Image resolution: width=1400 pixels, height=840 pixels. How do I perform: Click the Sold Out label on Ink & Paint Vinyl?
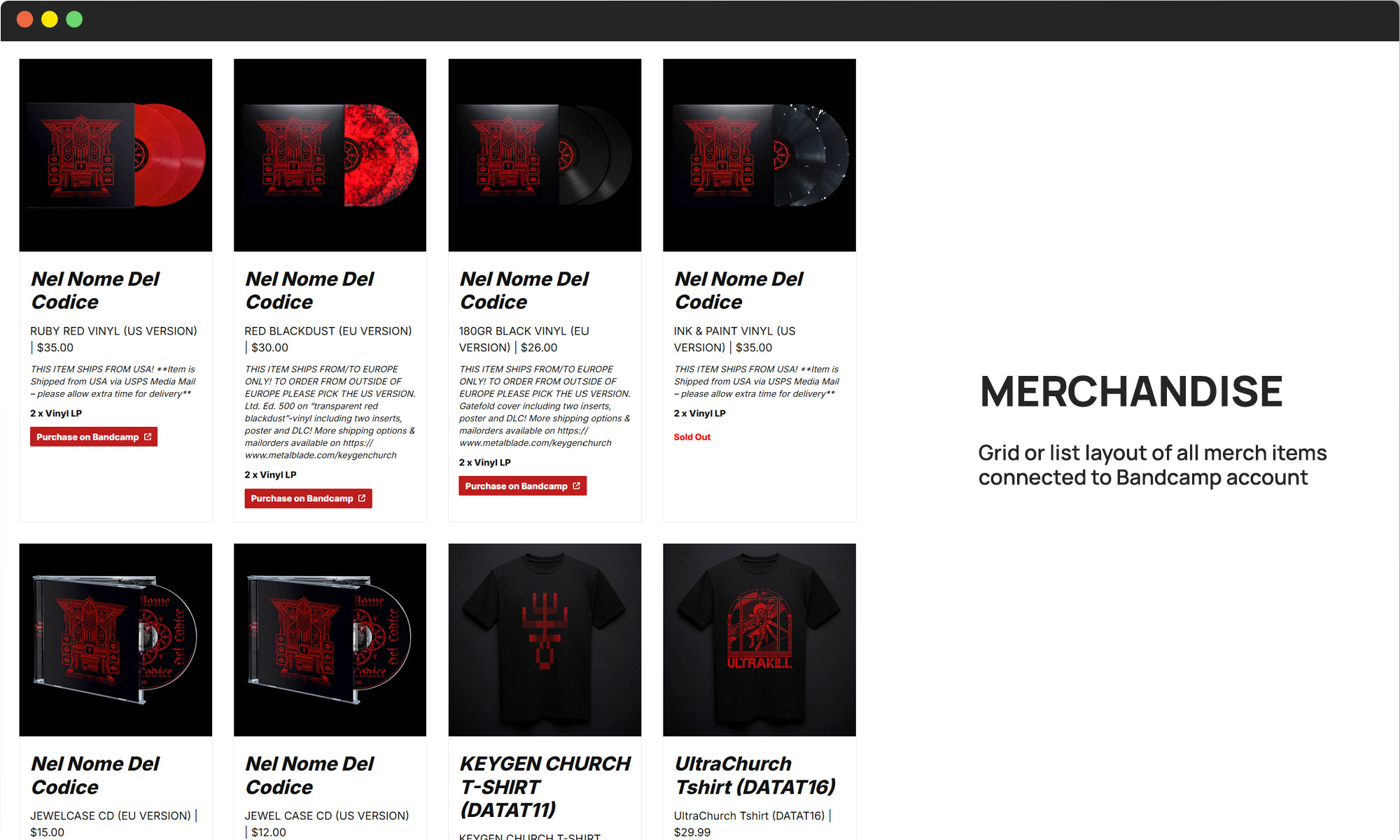pos(692,437)
